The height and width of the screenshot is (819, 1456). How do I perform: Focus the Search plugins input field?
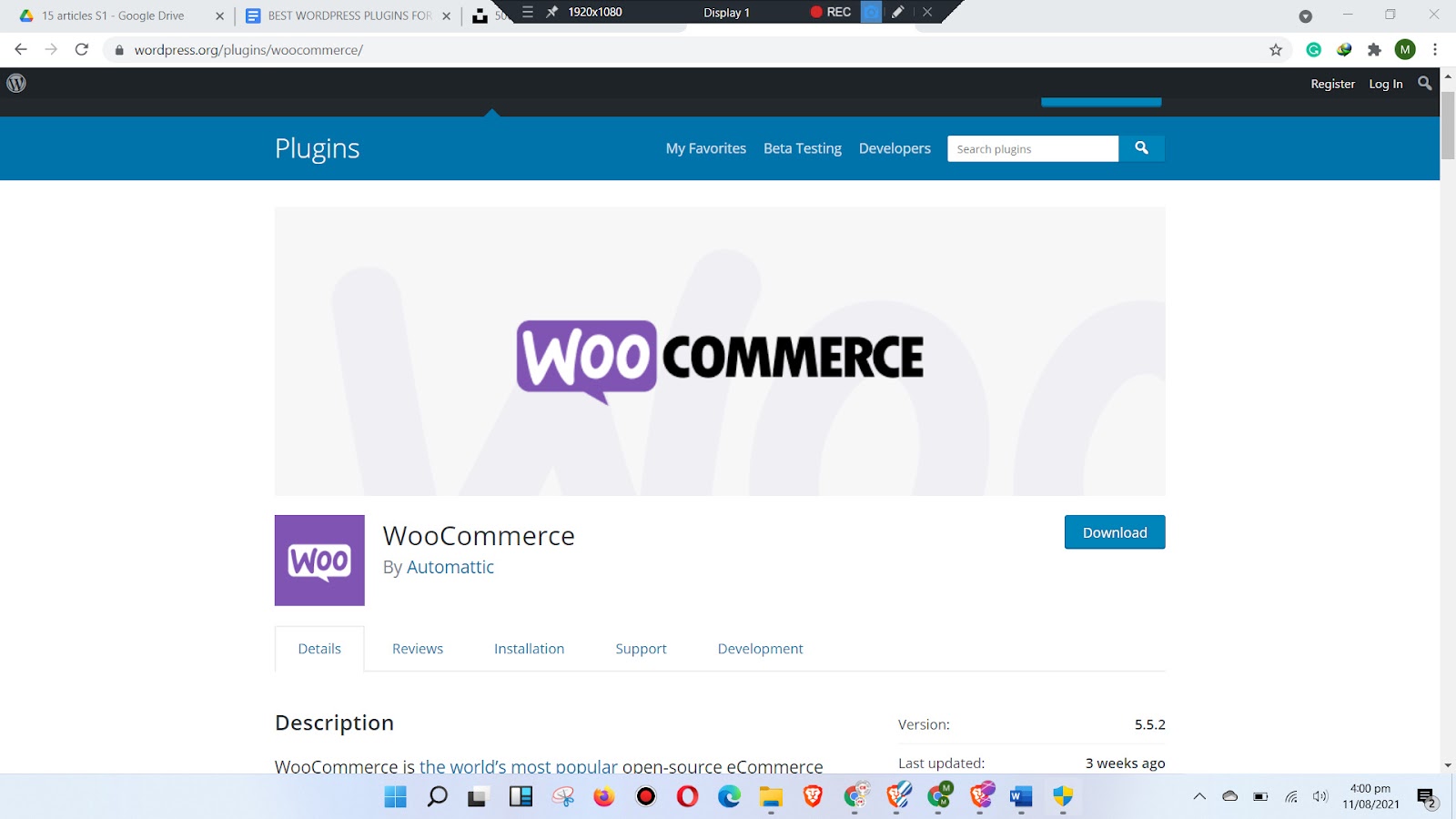pyautogui.click(x=1033, y=148)
